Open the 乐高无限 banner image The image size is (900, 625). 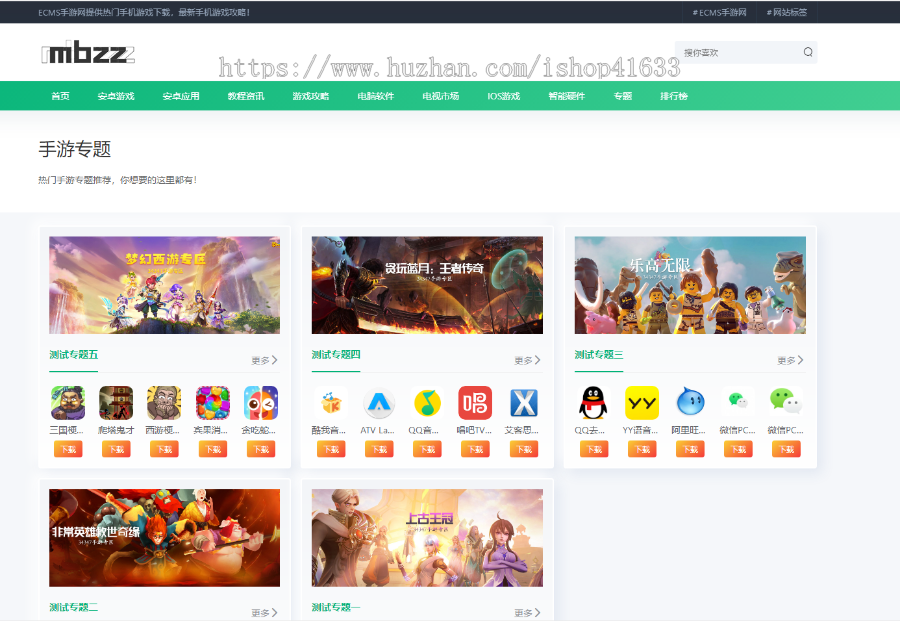(x=690, y=285)
